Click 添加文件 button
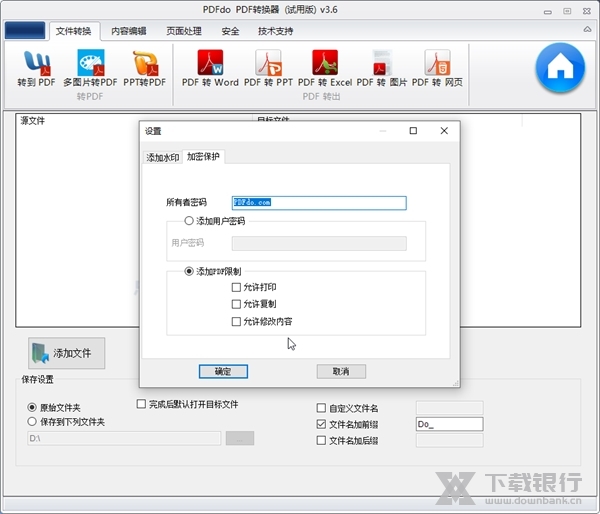 [67, 353]
